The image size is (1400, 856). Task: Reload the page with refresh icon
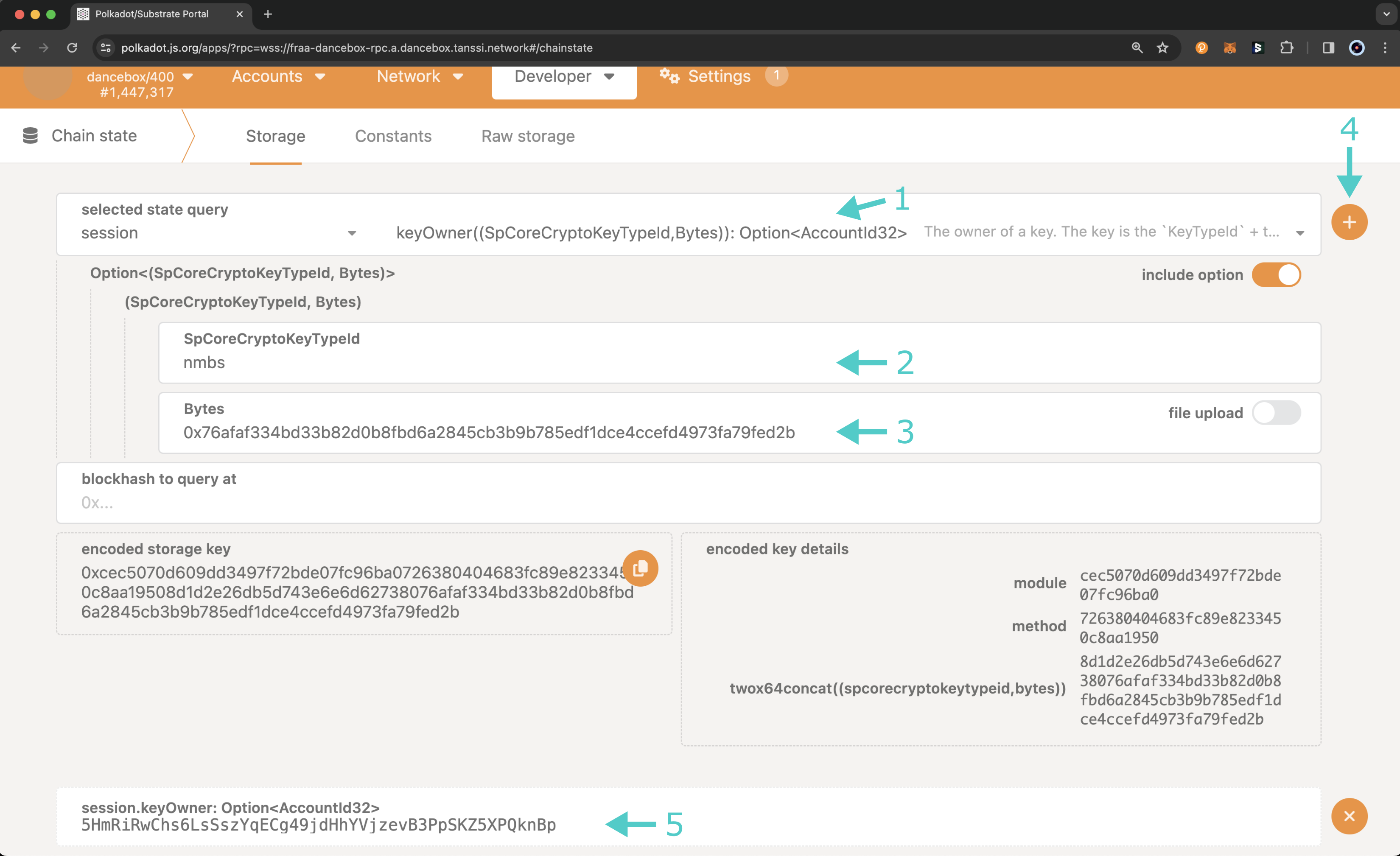click(72, 48)
